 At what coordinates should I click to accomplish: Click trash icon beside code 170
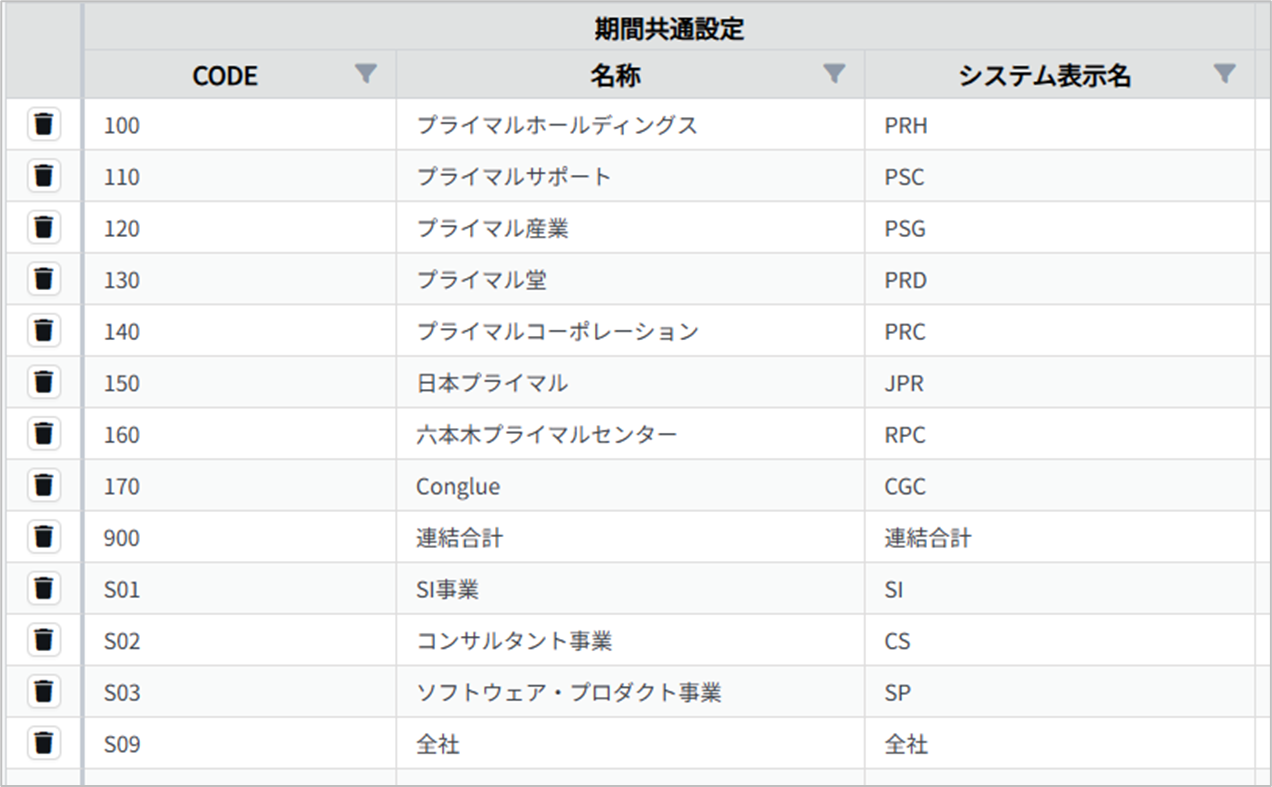coord(43,485)
